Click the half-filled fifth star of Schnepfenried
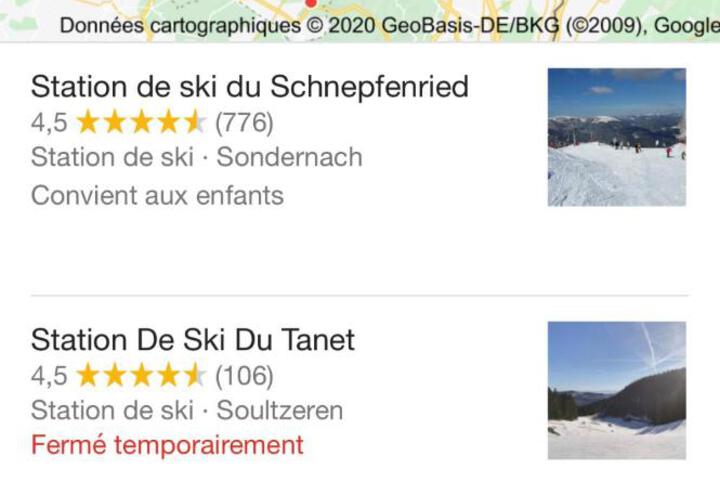Viewport: 720px width, 480px height. 195,122
